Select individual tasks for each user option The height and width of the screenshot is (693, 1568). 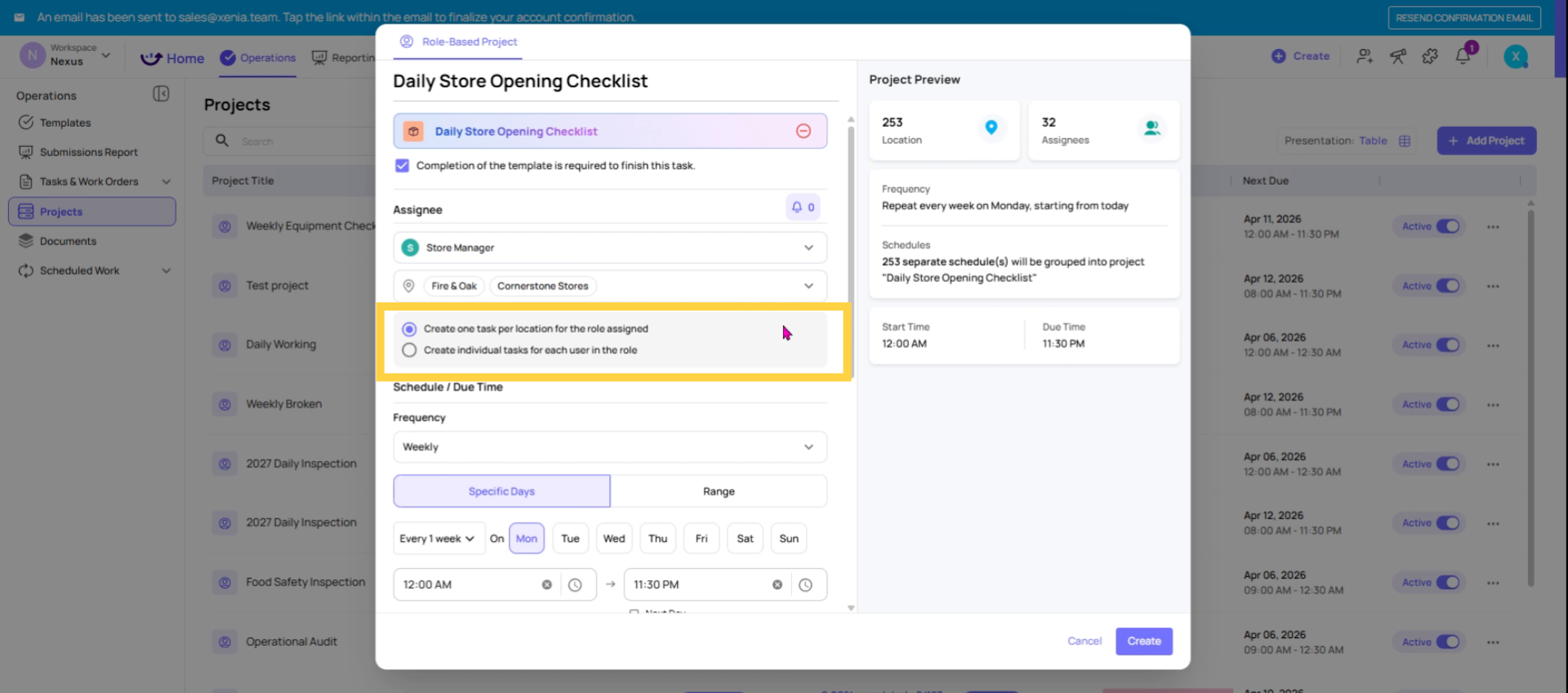(409, 350)
